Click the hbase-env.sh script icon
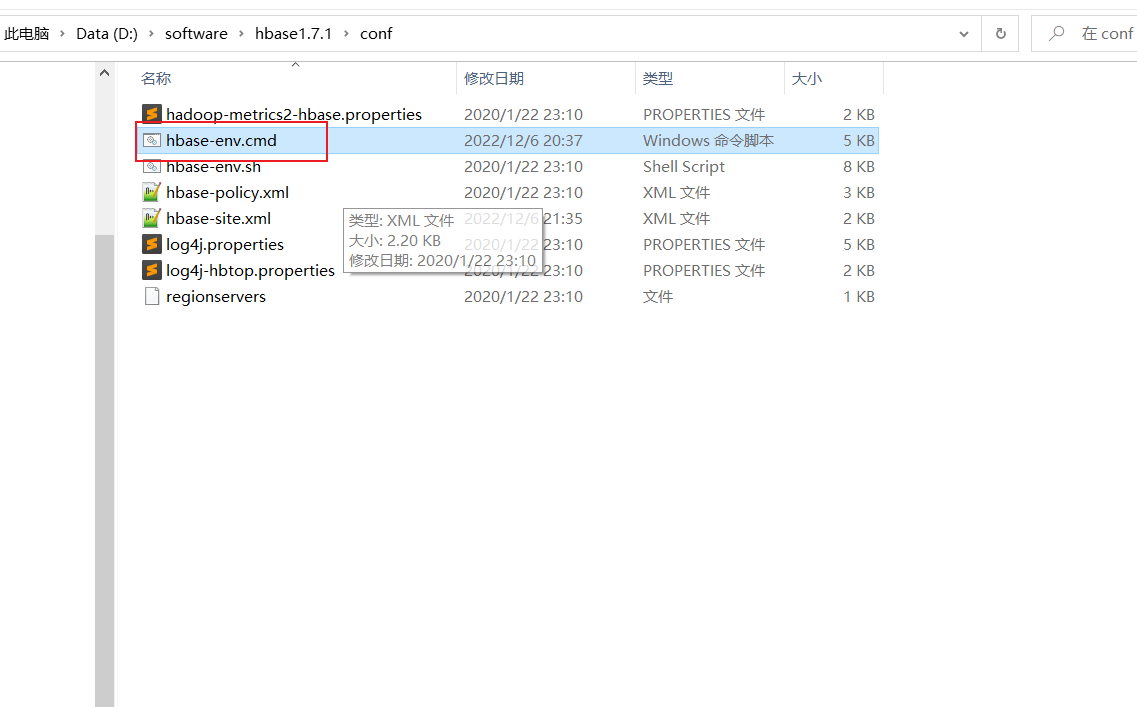Image resolution: width=1137 pixels, height=707 pixels. 152,167
